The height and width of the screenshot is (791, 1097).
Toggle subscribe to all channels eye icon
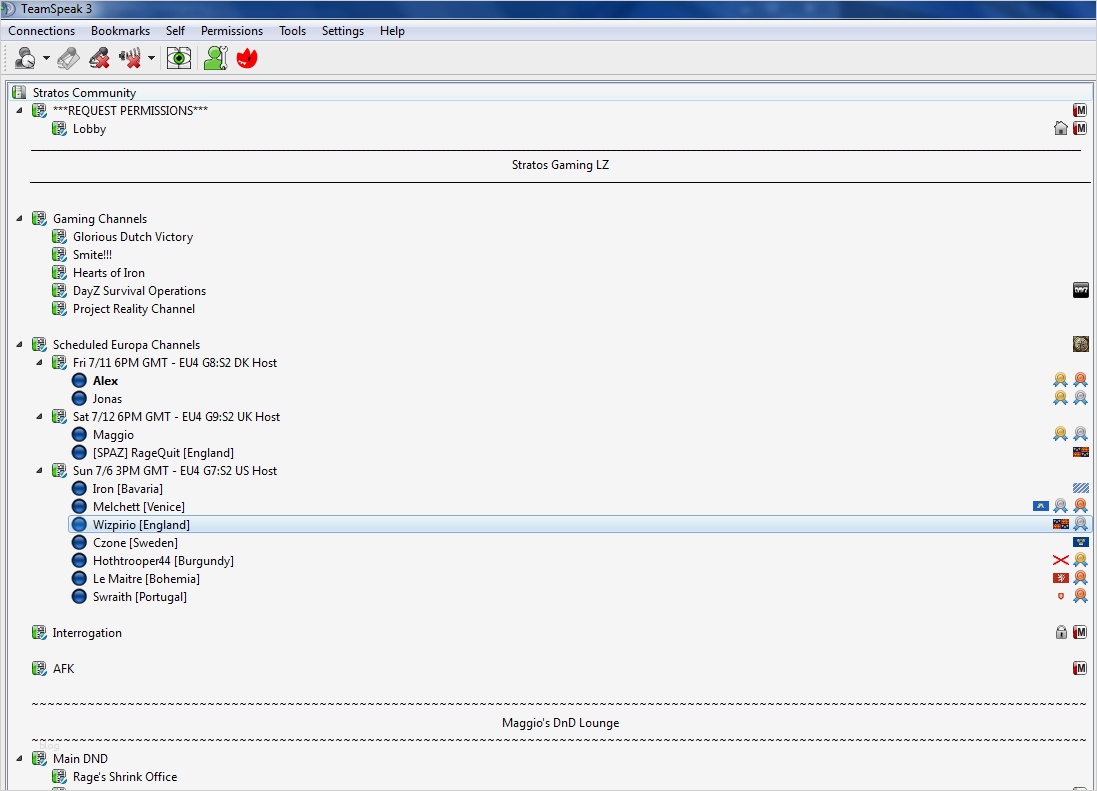[179, 58]
